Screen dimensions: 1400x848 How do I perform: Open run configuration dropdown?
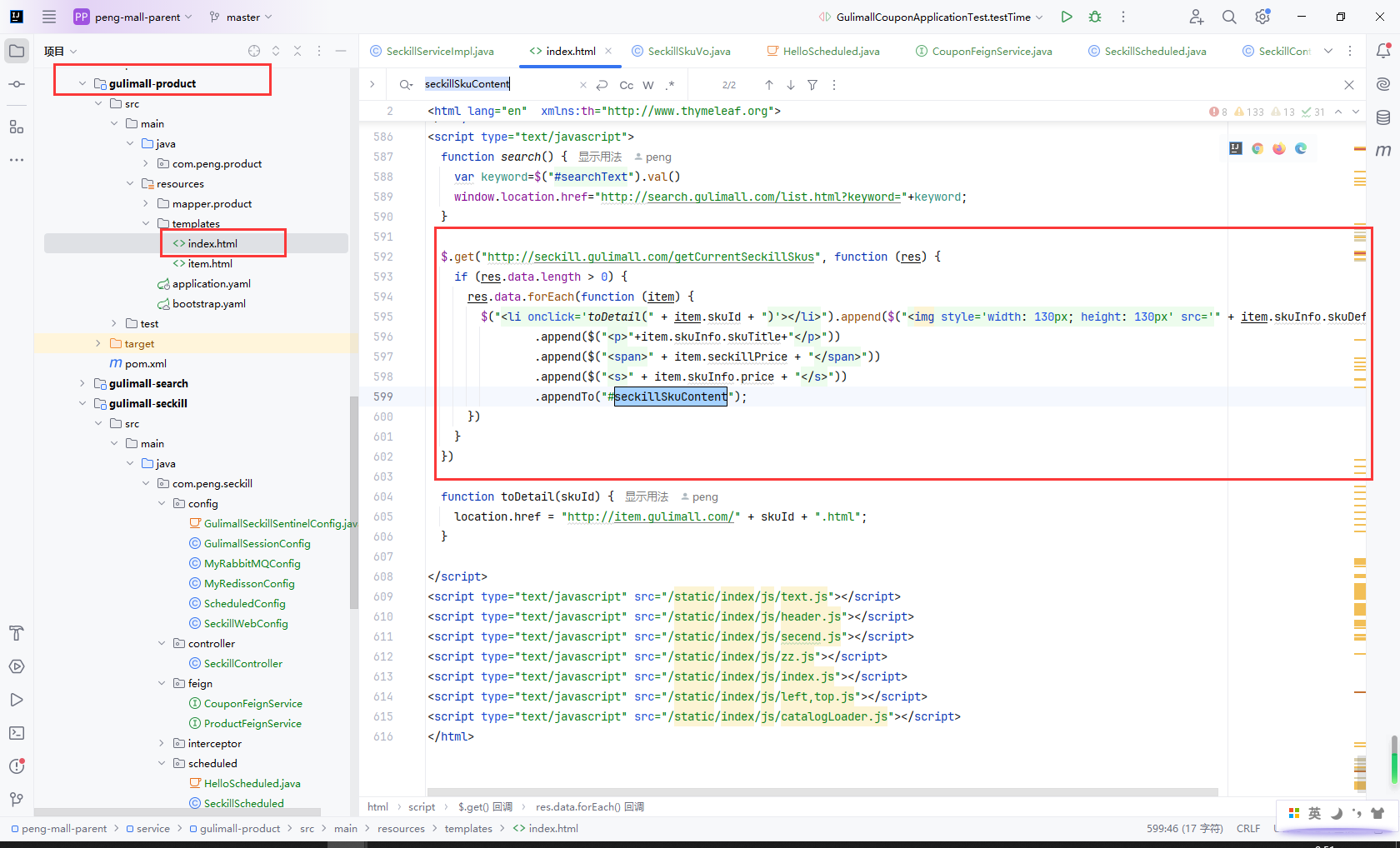pos(930,17)
